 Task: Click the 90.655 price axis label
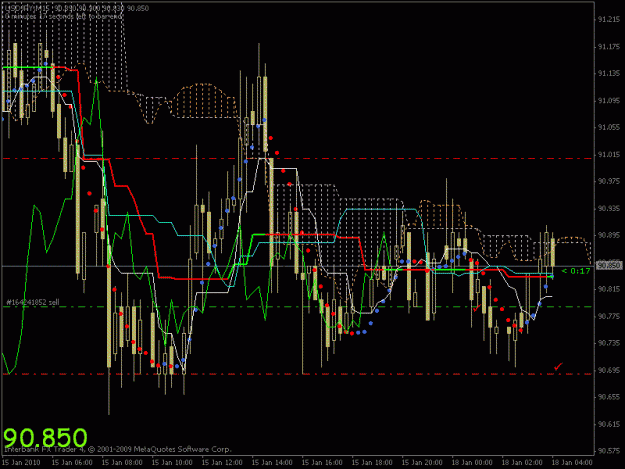[x=609, y=397]
